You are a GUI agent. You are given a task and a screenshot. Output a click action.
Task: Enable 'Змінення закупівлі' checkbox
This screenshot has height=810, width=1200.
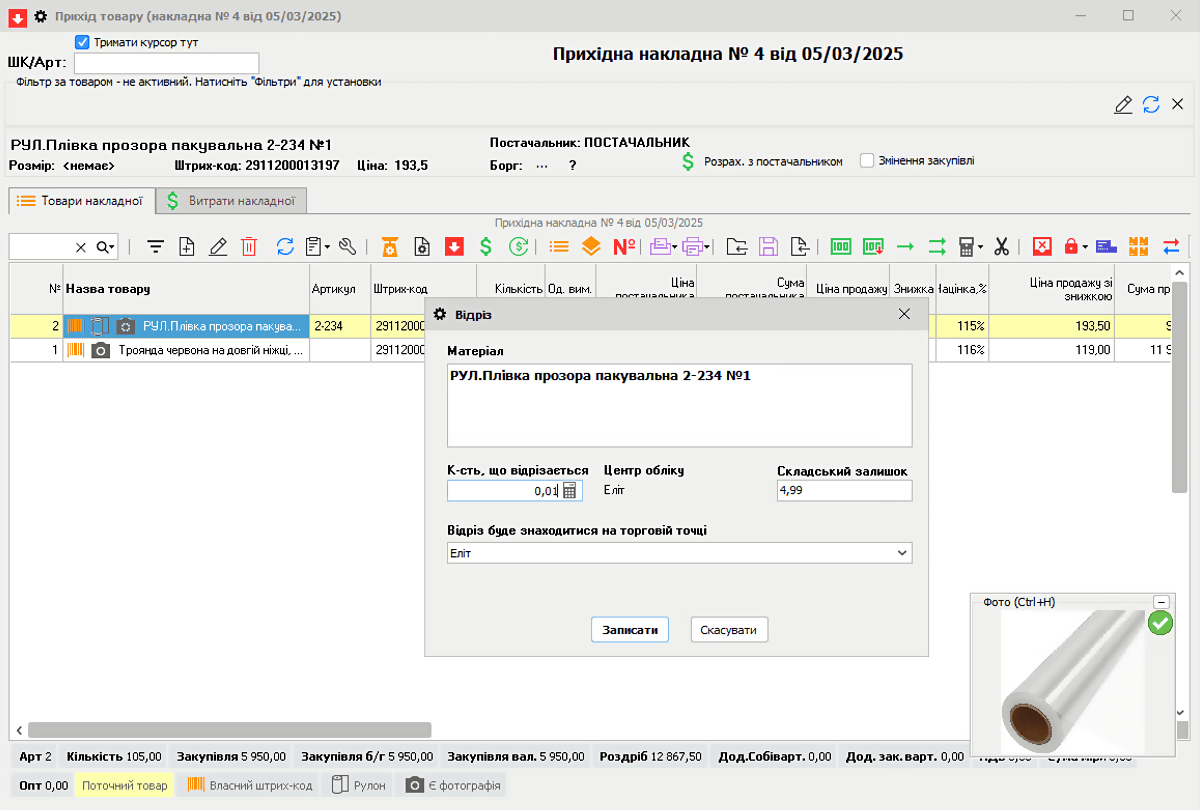867,161
